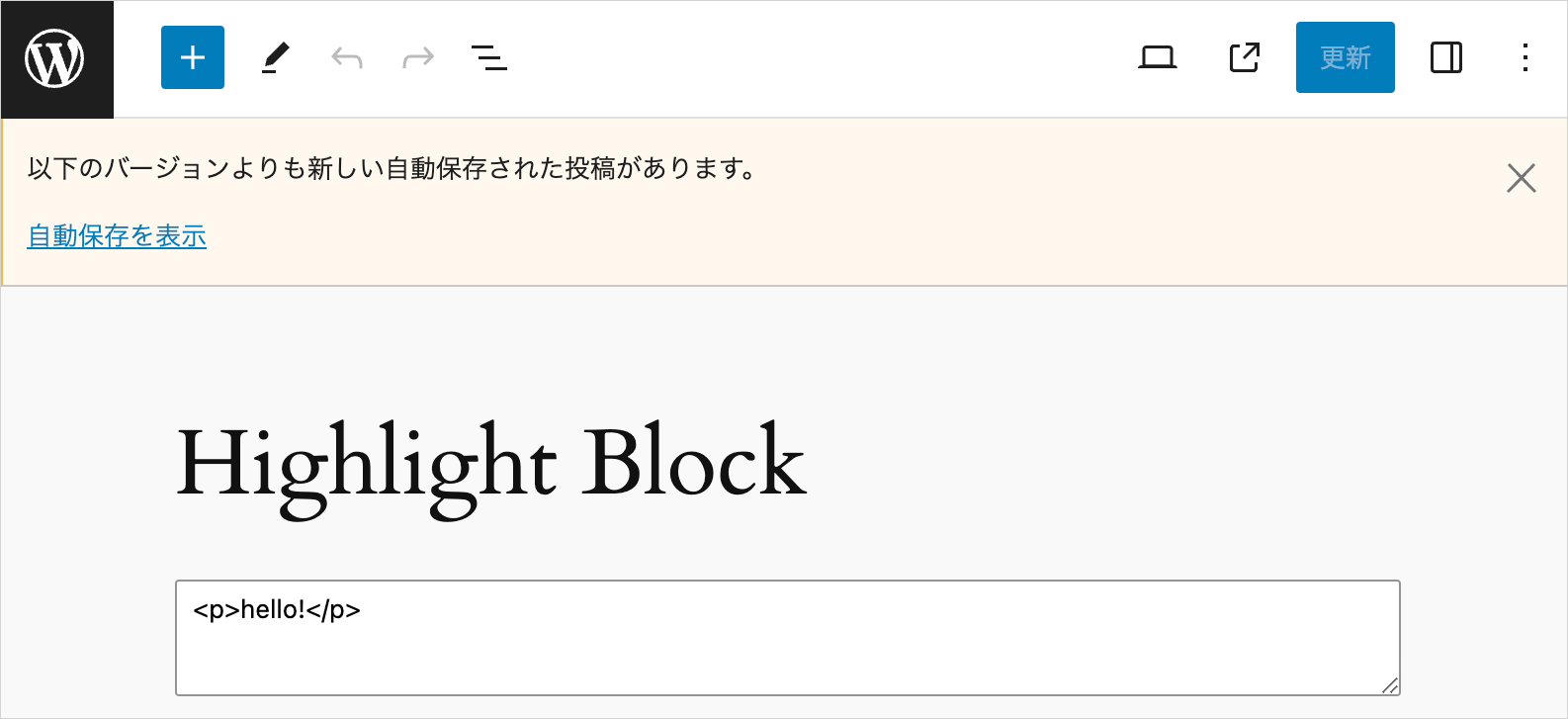
Task: Dismiss the autosave notice
Action: (x=1521, y=178)
